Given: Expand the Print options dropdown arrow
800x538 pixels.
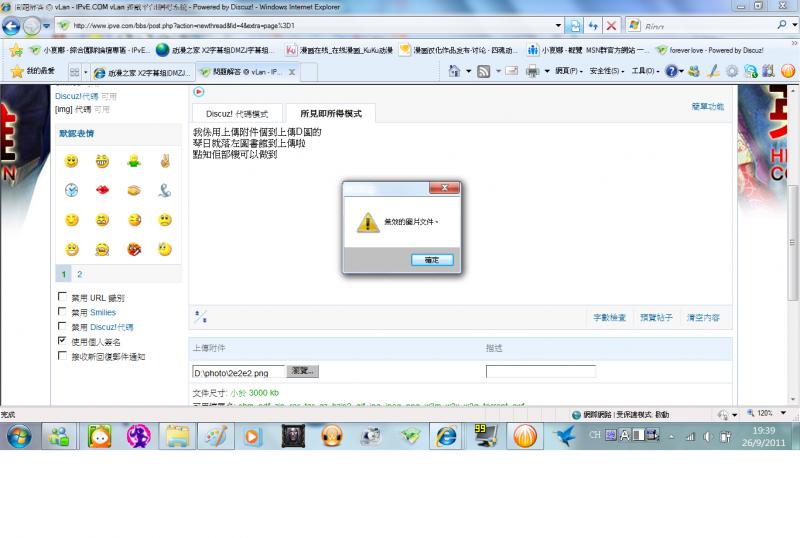Looking at the screenshot, I should point(547,71).
